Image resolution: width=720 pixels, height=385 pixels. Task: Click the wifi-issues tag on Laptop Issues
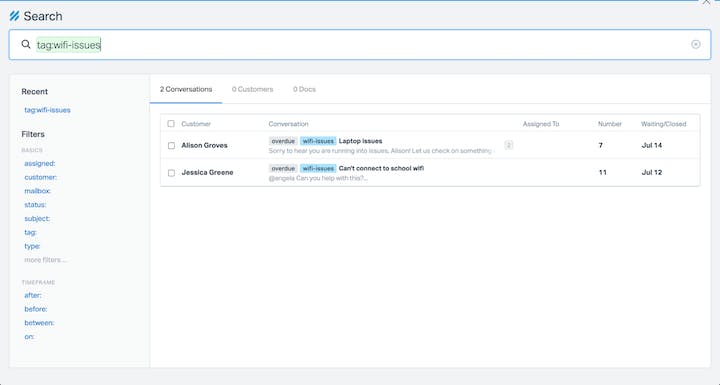[318, 141]
